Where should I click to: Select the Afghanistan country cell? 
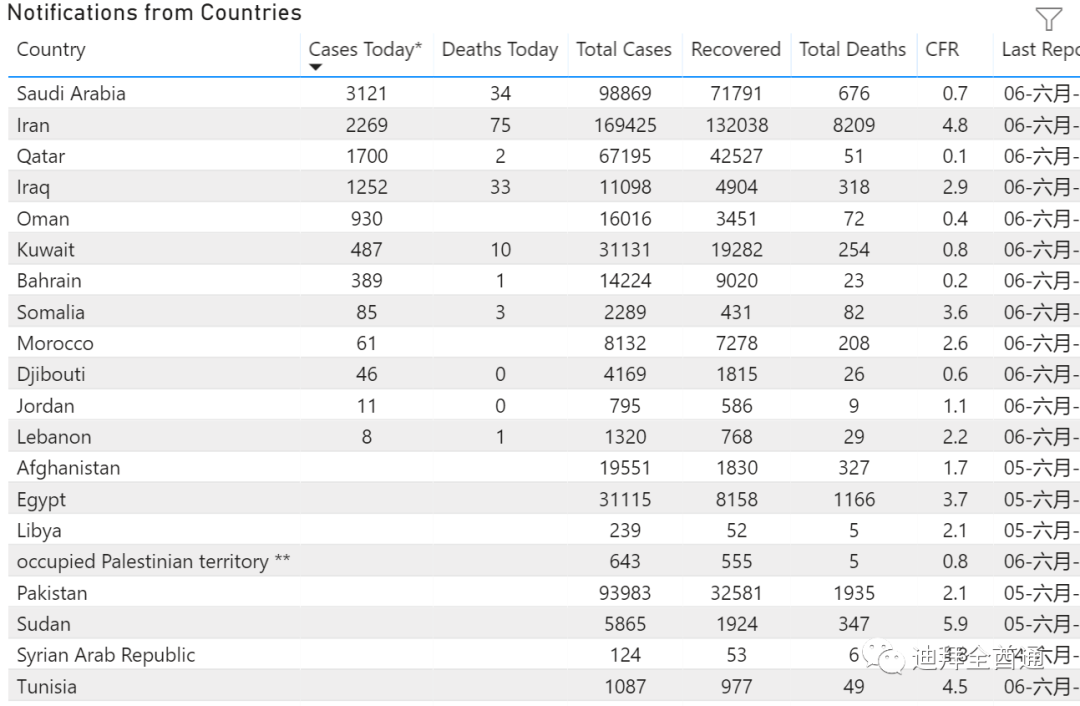point(68,468)
